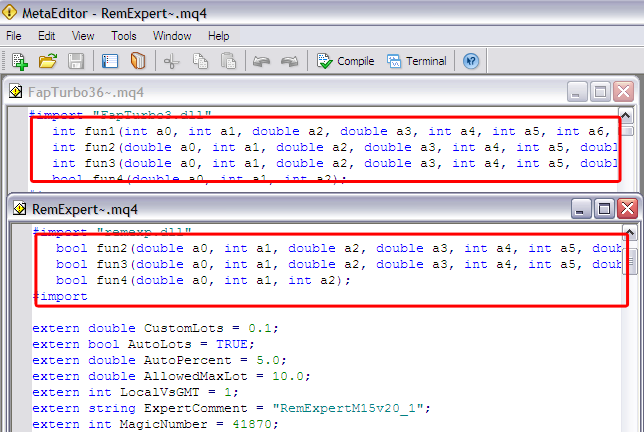
Task: Click the Compile button
Action: point(345,61)
